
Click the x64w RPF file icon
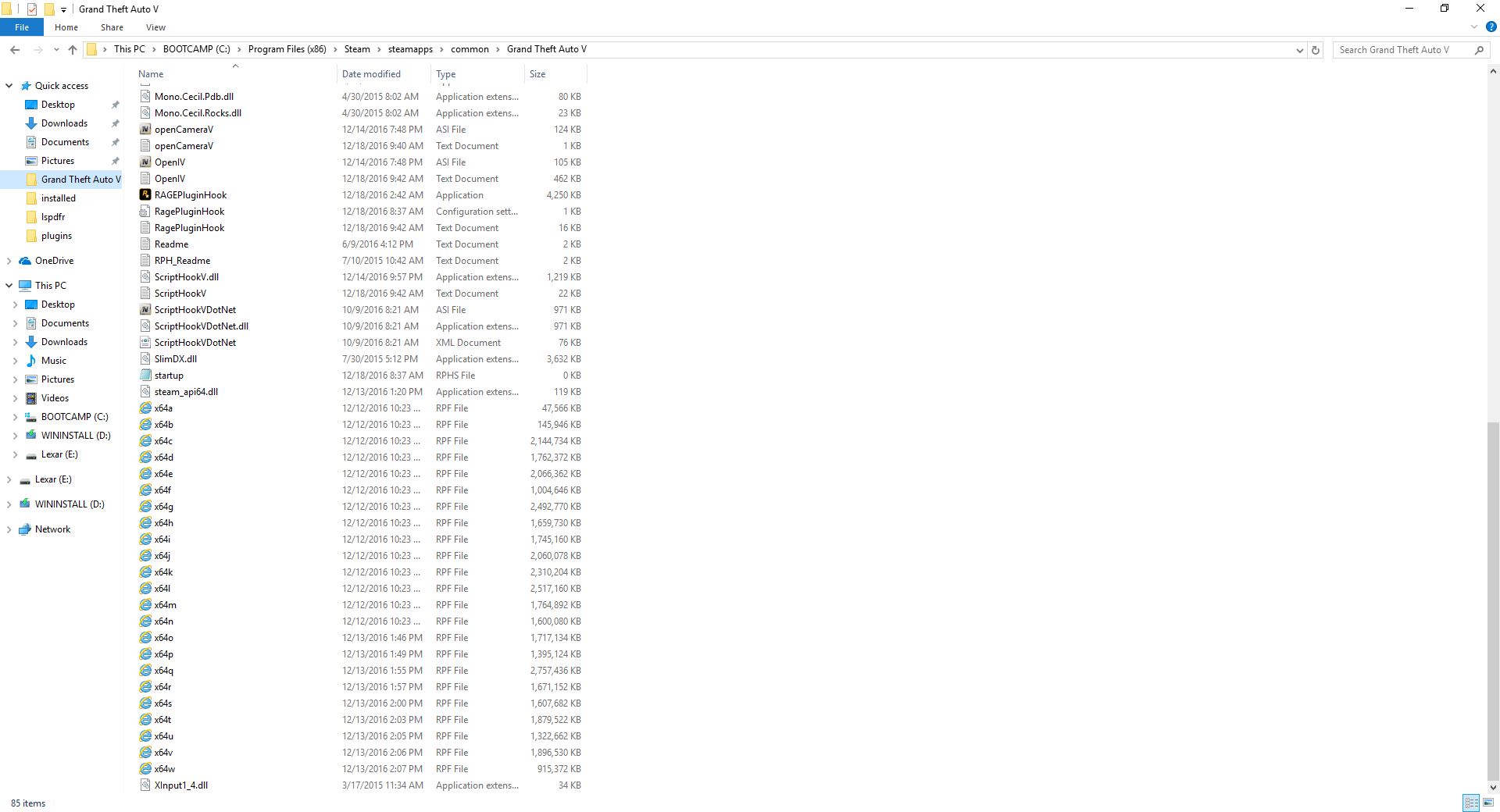145,769
